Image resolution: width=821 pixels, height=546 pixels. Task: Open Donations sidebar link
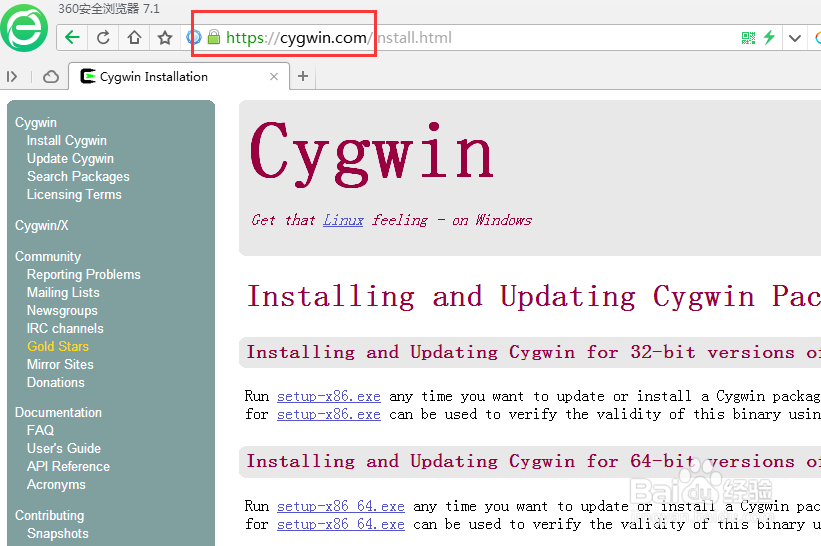(56, 382)
